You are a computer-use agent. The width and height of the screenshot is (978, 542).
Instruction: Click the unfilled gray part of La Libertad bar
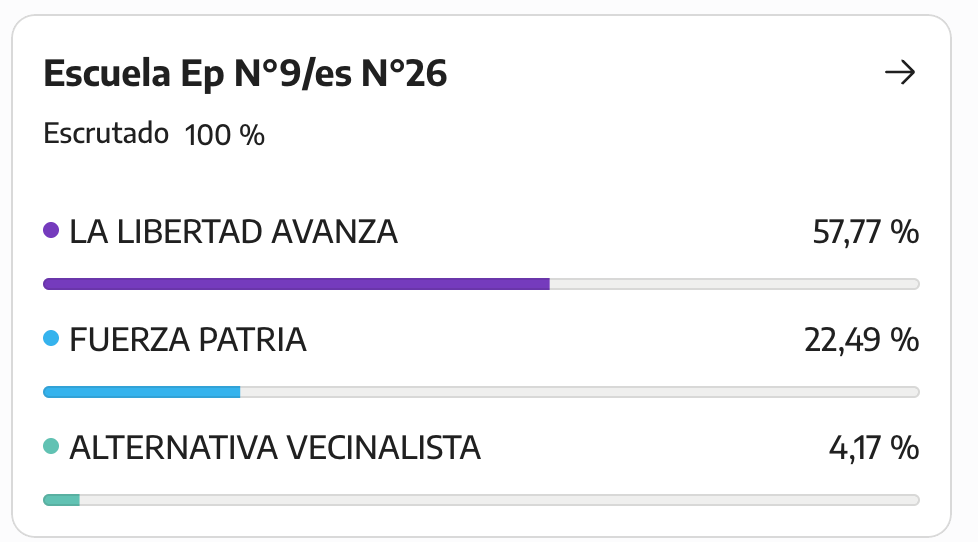[735, 284]
